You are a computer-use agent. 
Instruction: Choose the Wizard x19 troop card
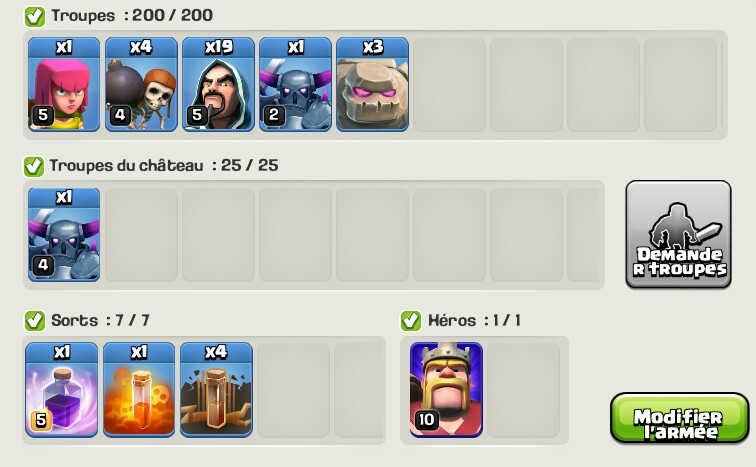point(218,84)
